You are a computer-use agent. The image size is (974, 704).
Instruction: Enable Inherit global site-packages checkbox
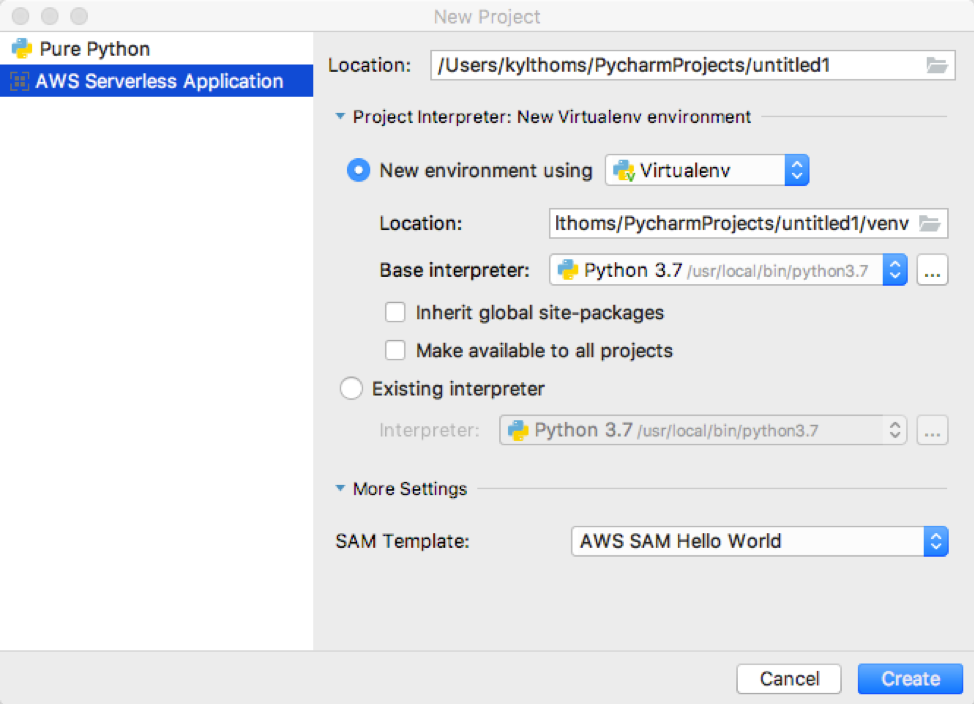tap(395, 313)
